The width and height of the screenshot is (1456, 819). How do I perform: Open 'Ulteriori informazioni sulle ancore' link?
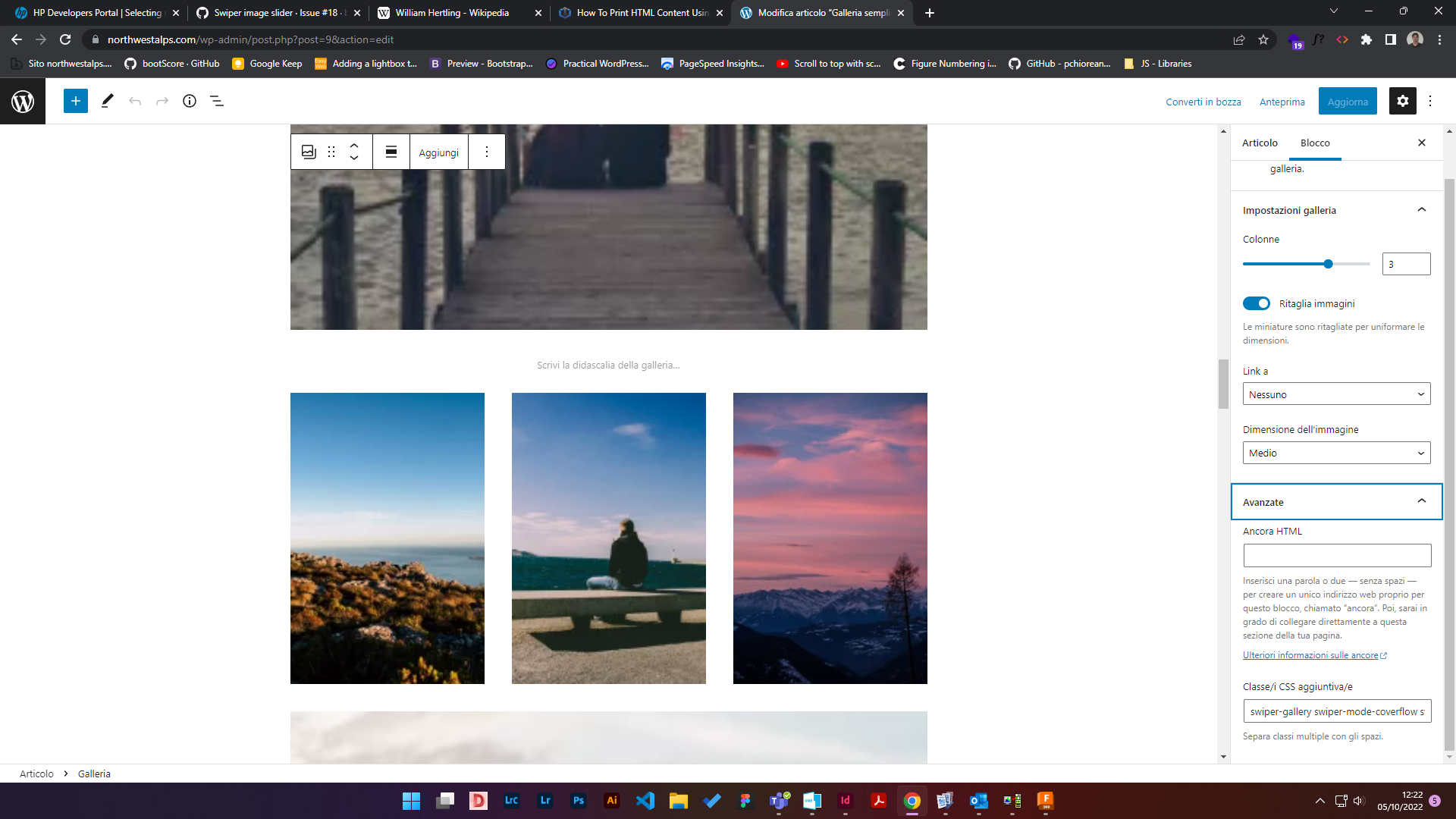click(1310, 655)
